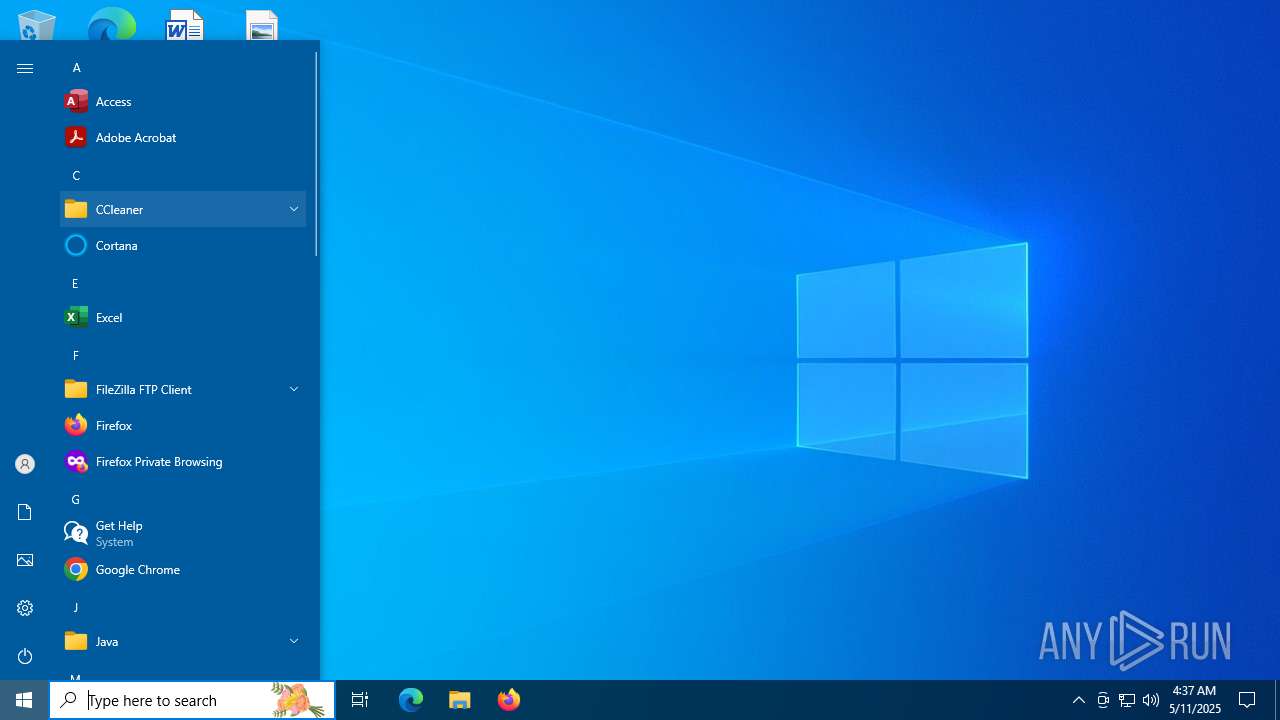Click the volume speaker tray icon

pos(1151,700)
